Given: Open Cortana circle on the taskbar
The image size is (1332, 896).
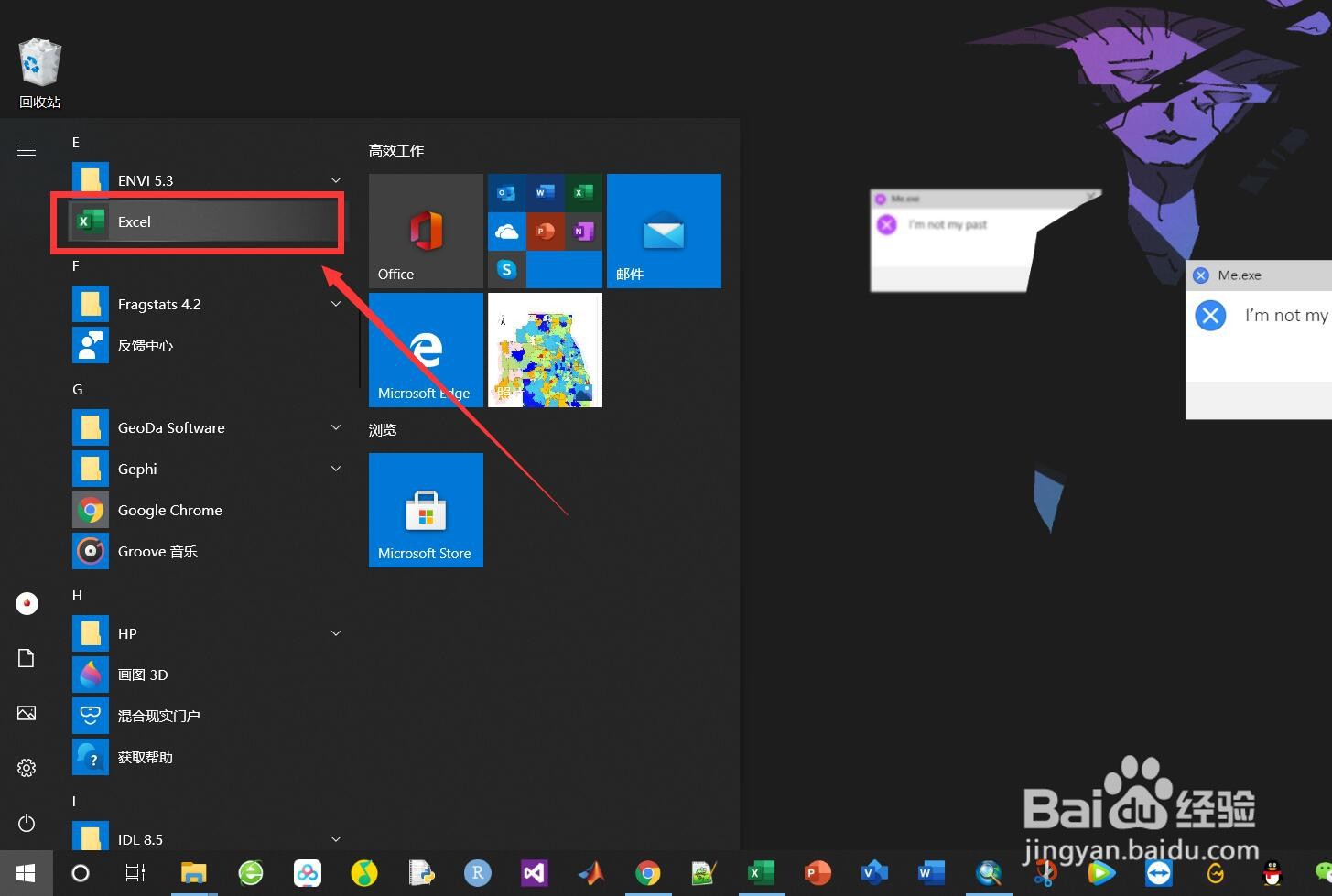Looking at the screenshot, I should (x=81, y=873).
